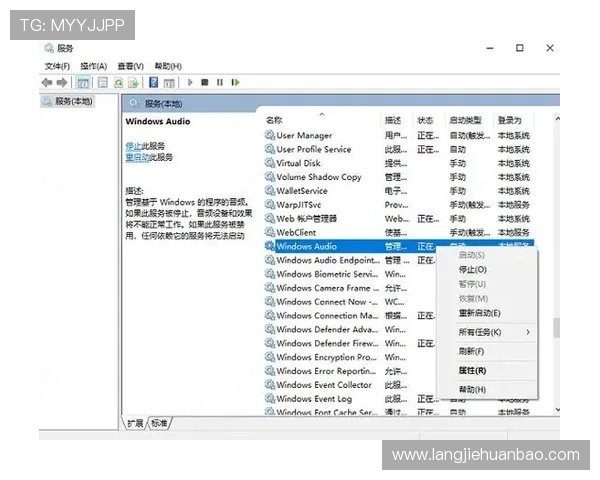
Task: Select the Windows Error Reportin... row
Action: pyautogui.click(x=350, y=371)
